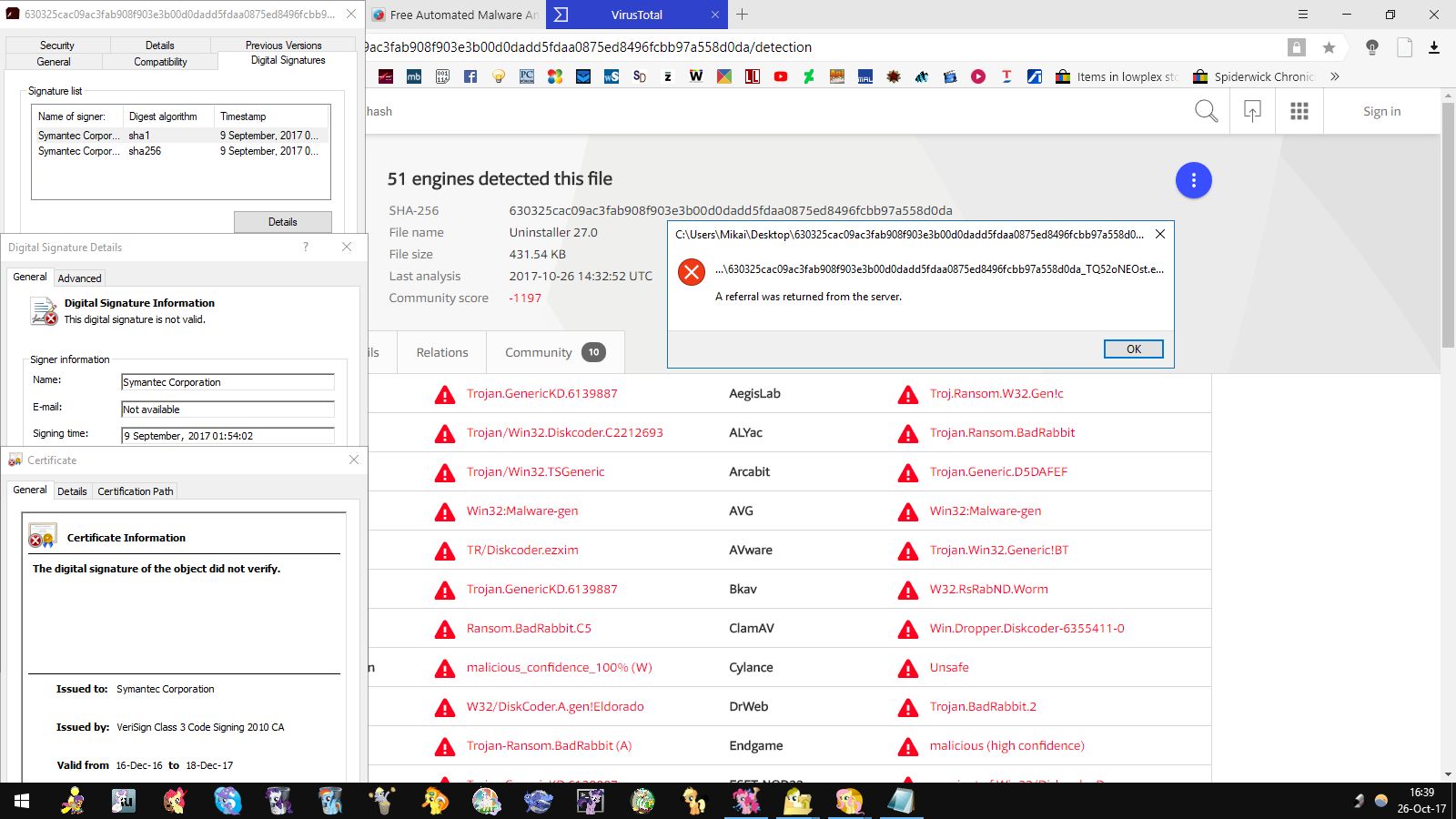Click the 'Timestamp' column header

tap(272, 116)
